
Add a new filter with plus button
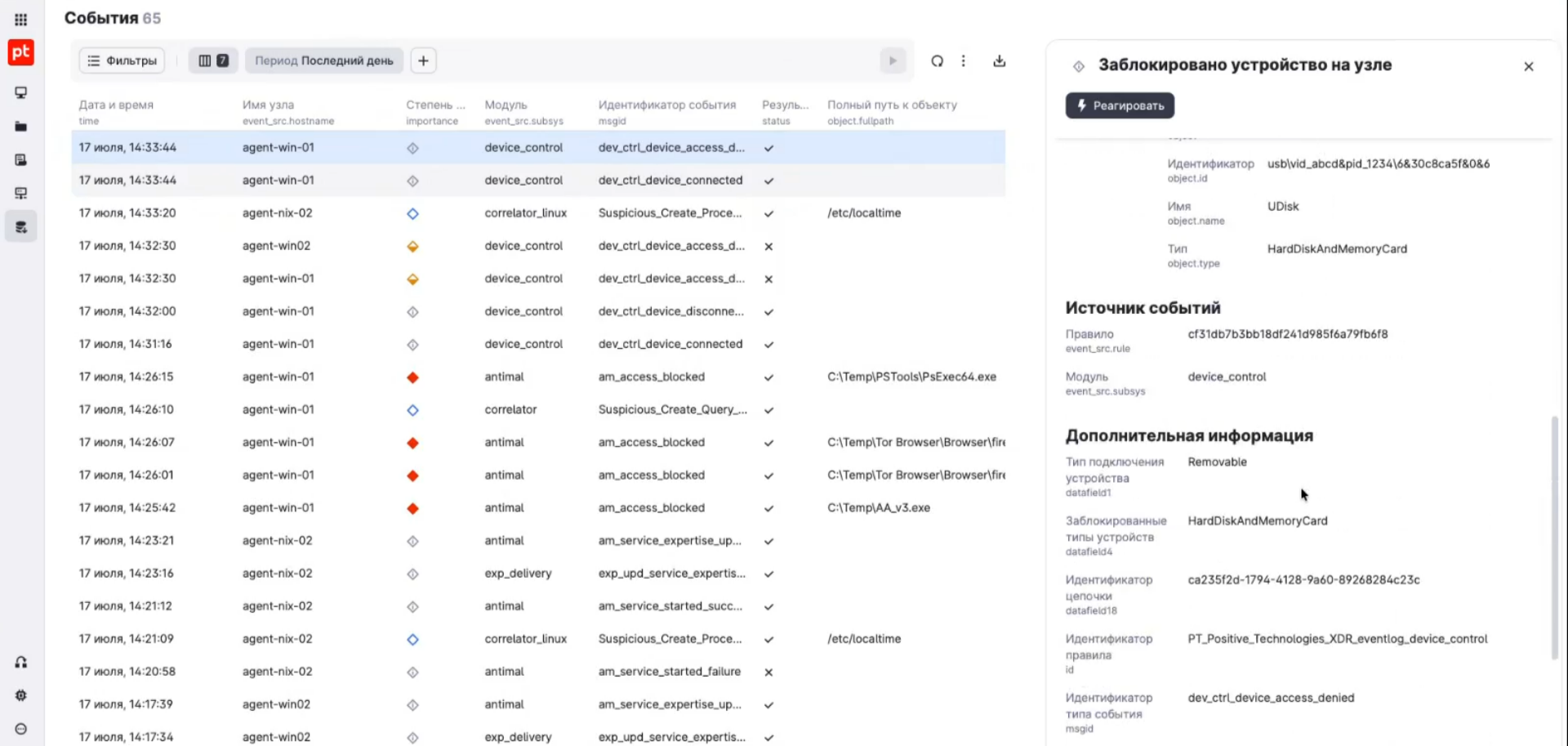(x=423, y=60)
